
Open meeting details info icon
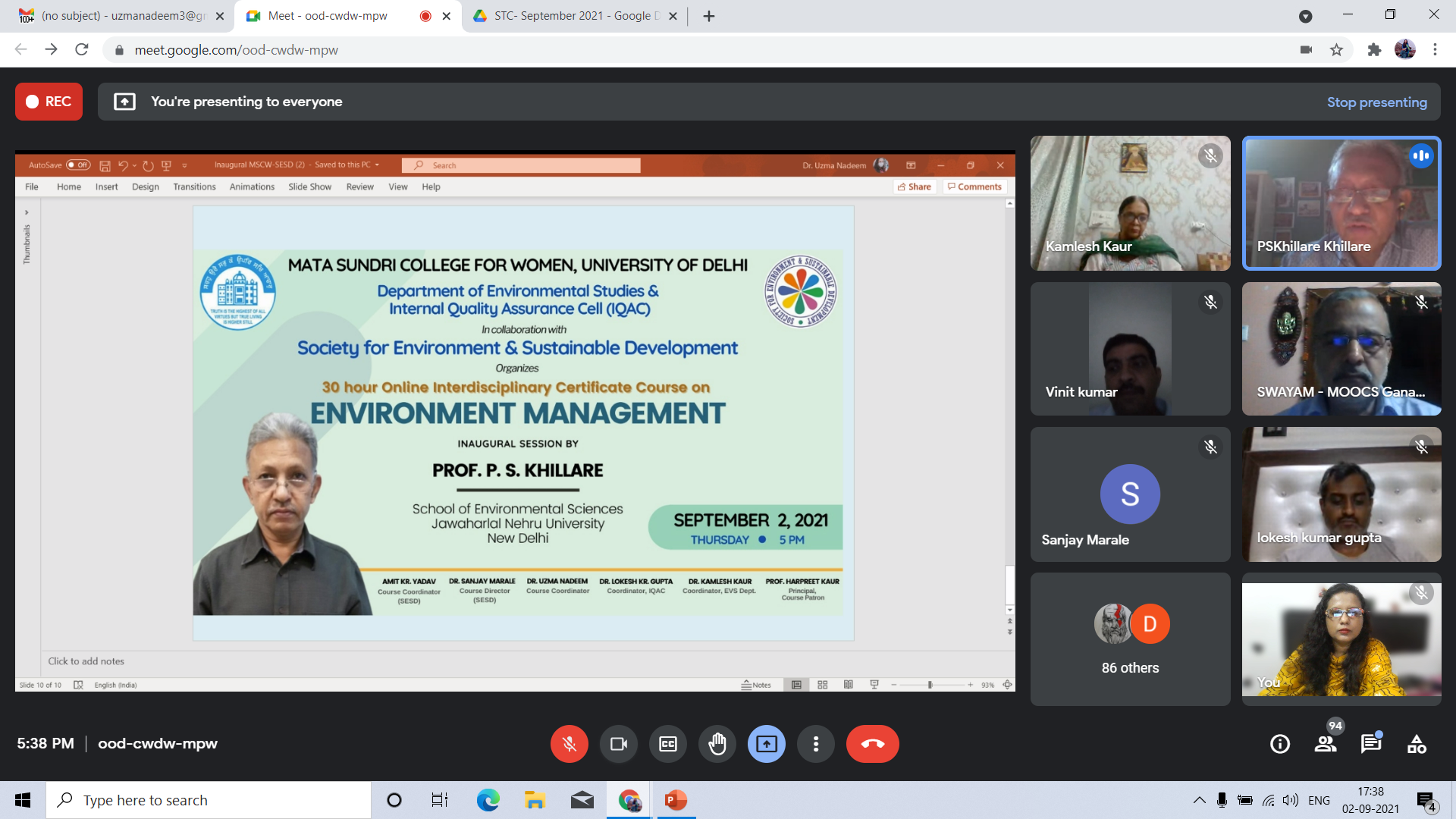coord(1279,744)
